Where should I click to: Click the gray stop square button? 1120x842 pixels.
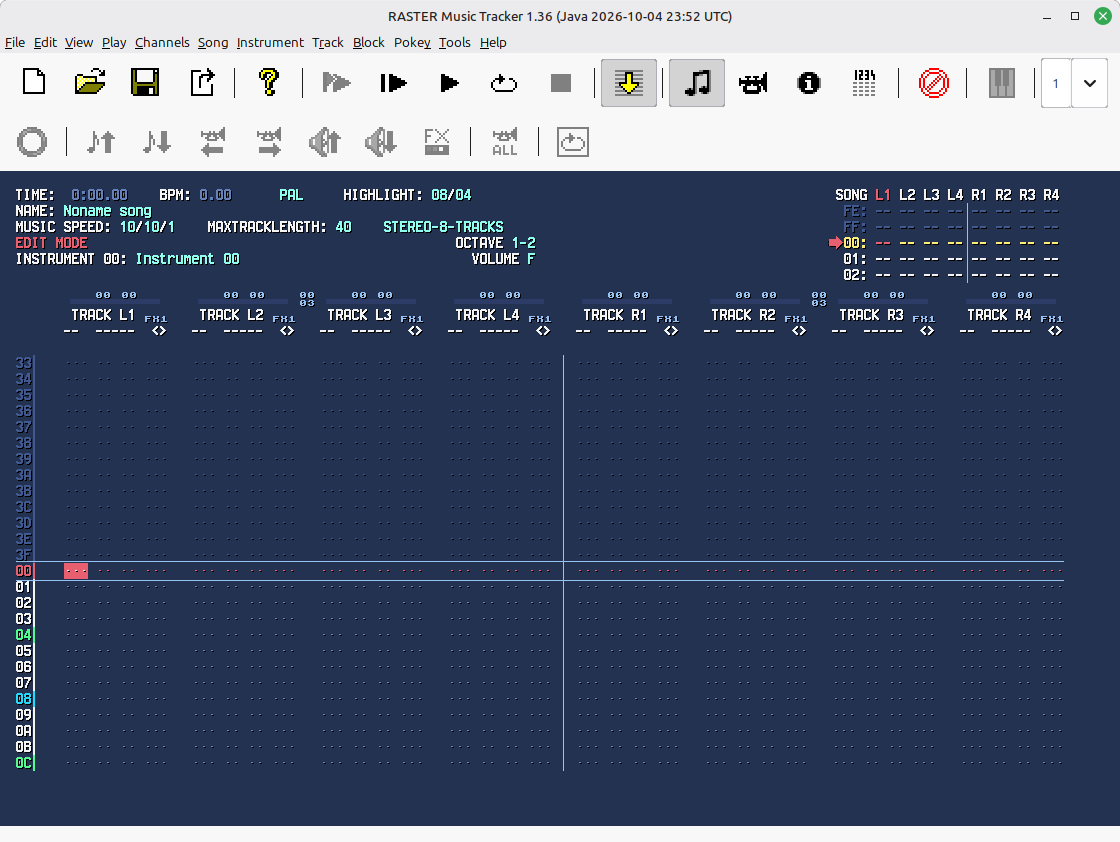point(561,83)
